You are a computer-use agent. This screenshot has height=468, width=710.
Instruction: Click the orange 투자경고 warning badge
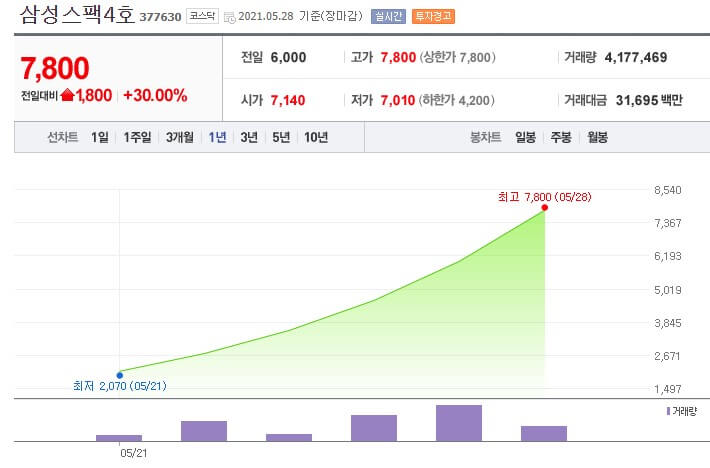pyautogui.click(x=433, y=17)
